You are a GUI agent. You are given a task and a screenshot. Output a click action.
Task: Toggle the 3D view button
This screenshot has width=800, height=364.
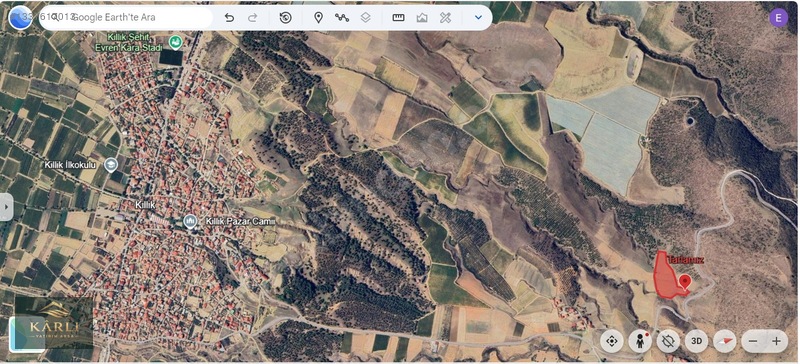pos(696,341)
